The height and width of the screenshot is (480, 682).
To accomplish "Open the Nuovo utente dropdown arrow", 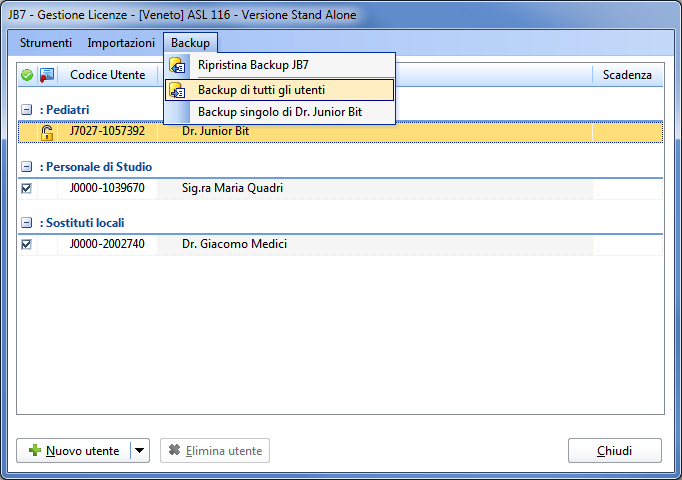I will coord(140,450).
